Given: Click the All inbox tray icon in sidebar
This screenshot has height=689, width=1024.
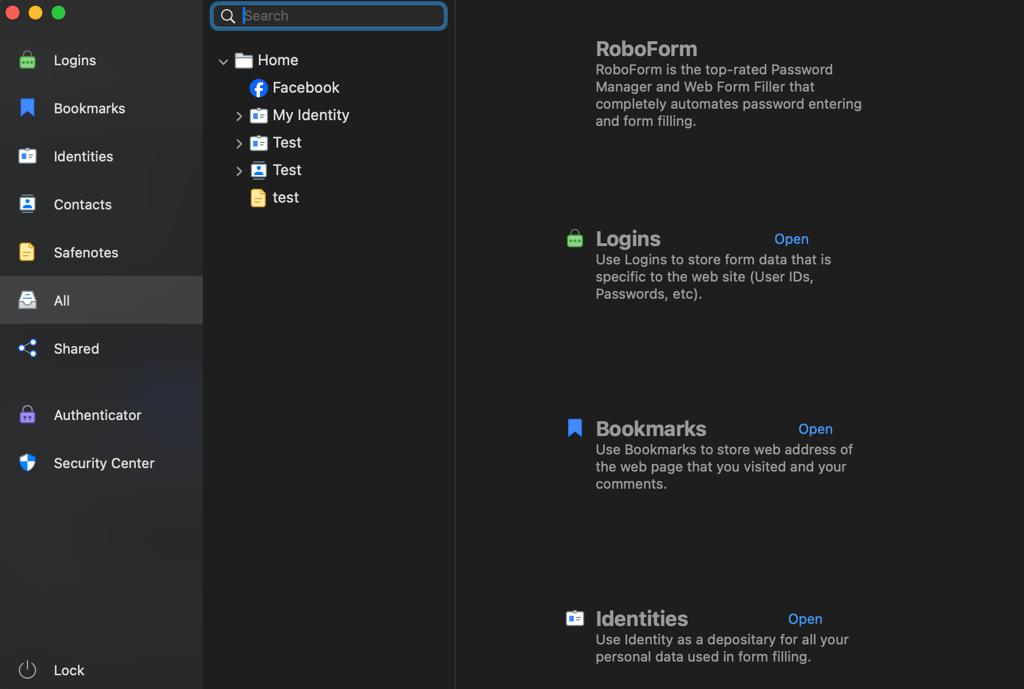Looking at the screenshot, I should pyautogui.click(x=27, y=300).
